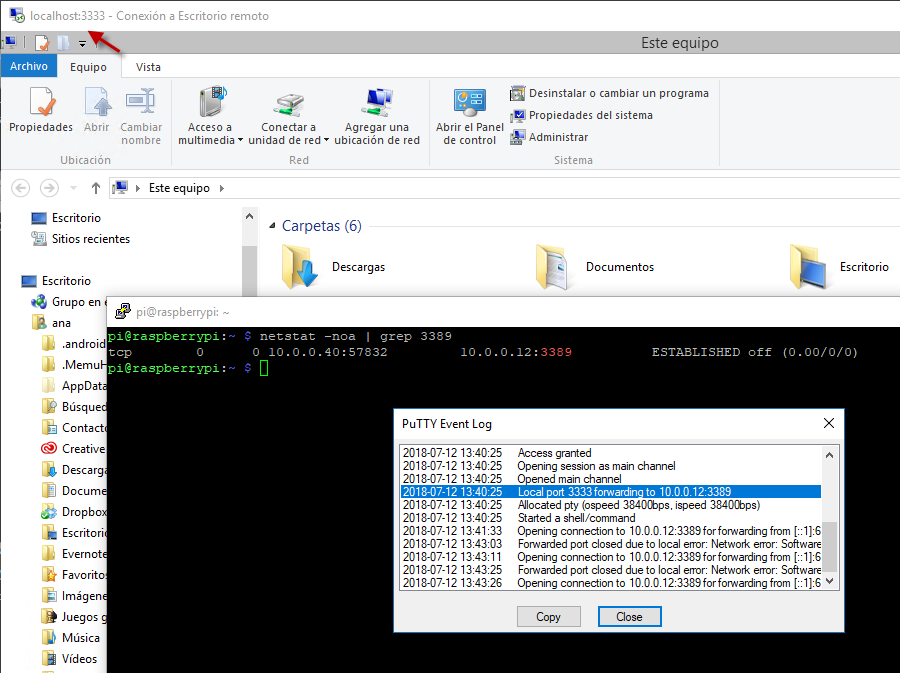The width and height of the screenshot is (900, 673).
Task: Click the computer icon in address bar
Action: point(120,188)
